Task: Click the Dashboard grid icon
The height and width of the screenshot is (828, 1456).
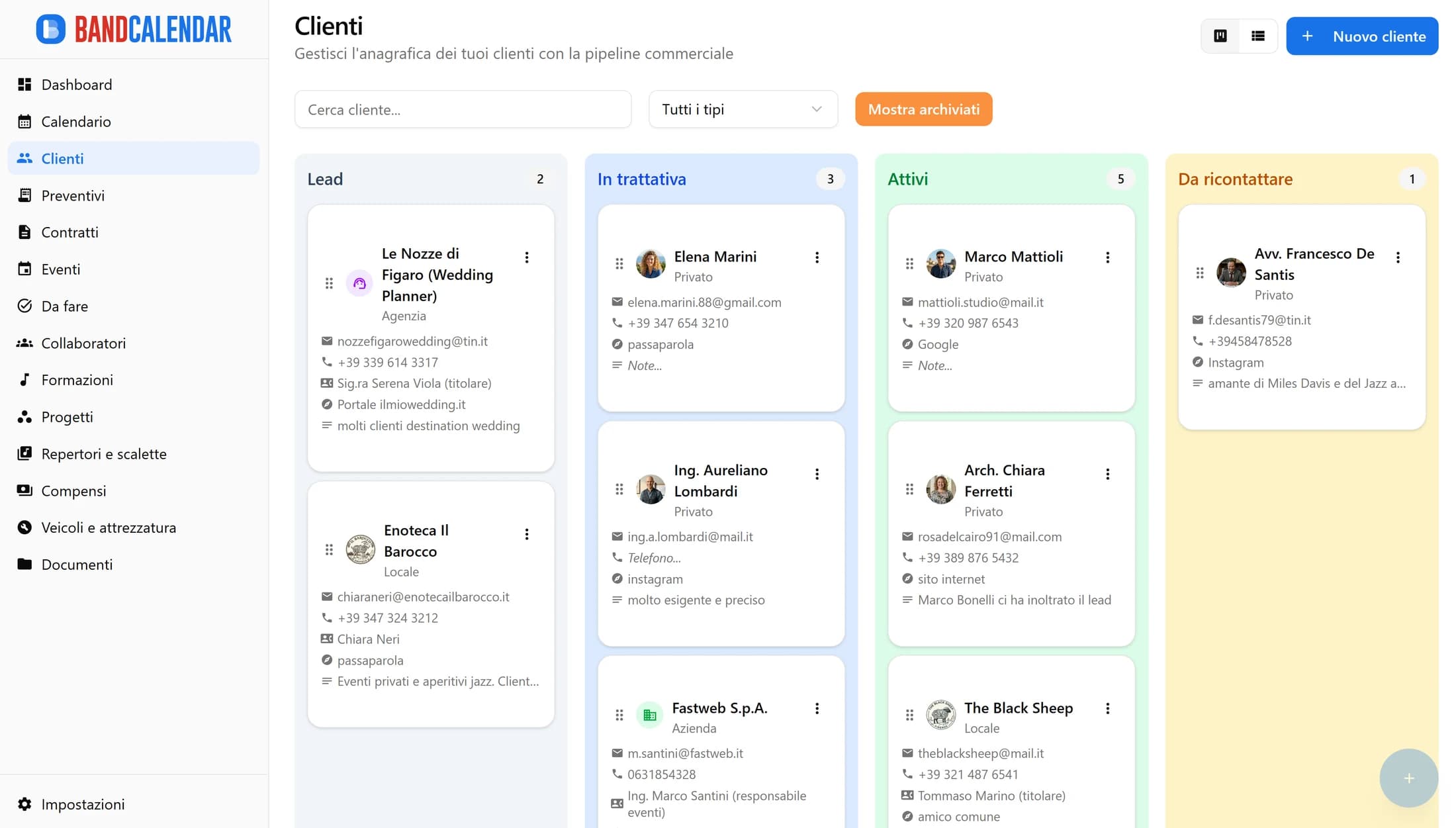Action: [24, 85]
